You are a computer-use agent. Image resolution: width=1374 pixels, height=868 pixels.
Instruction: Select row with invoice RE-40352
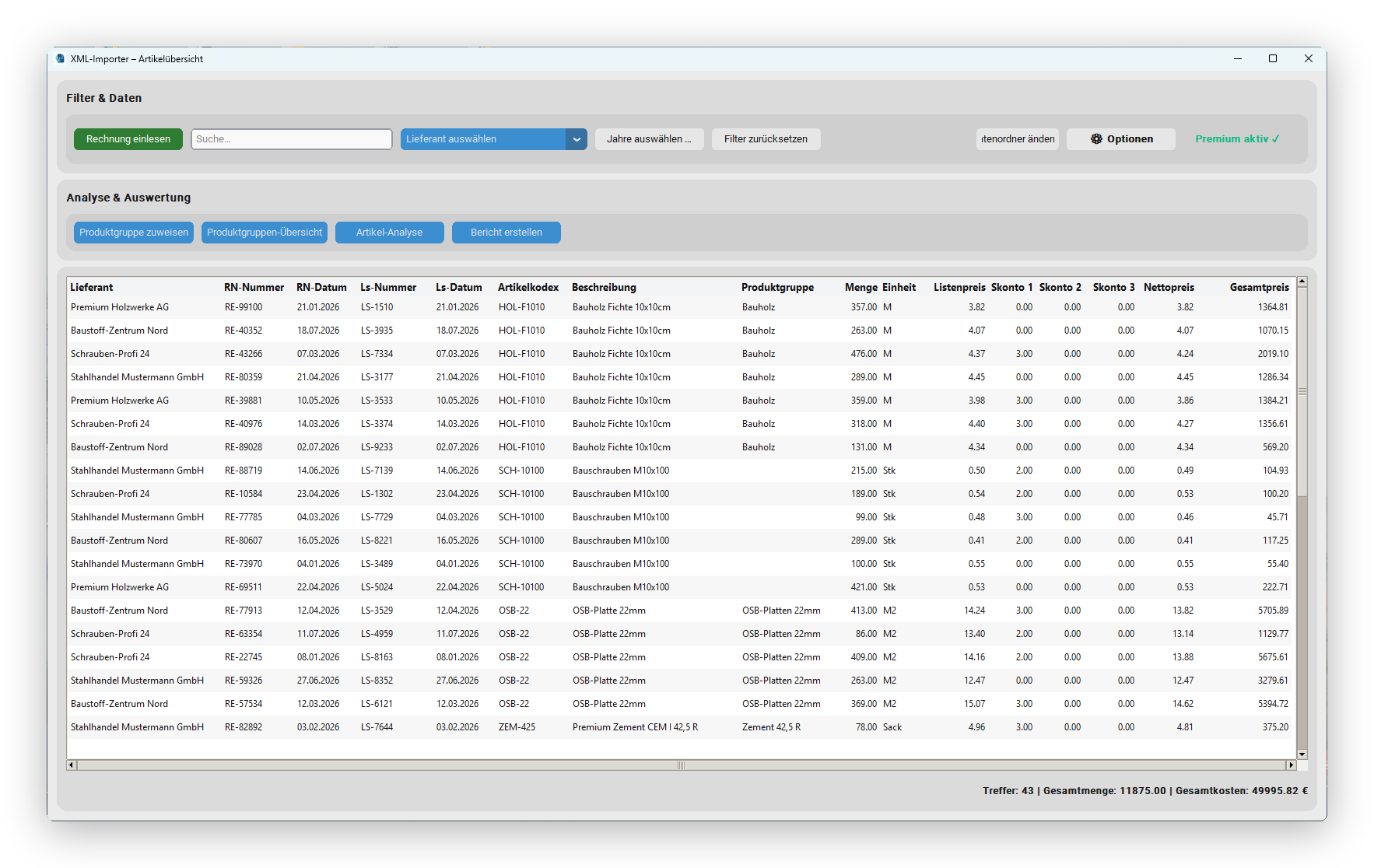point(679,331)
